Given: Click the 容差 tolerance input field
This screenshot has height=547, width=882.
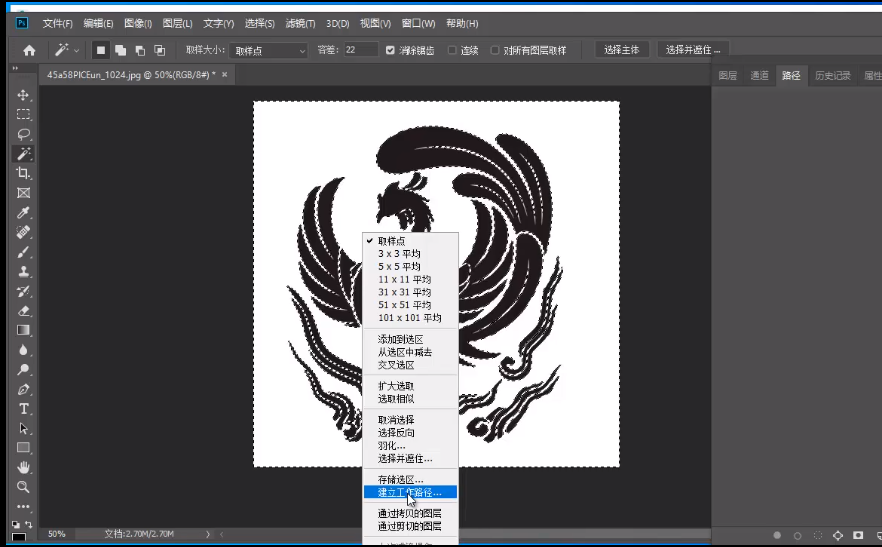Looking at the screenshot, I should click(x=360, y=50).
